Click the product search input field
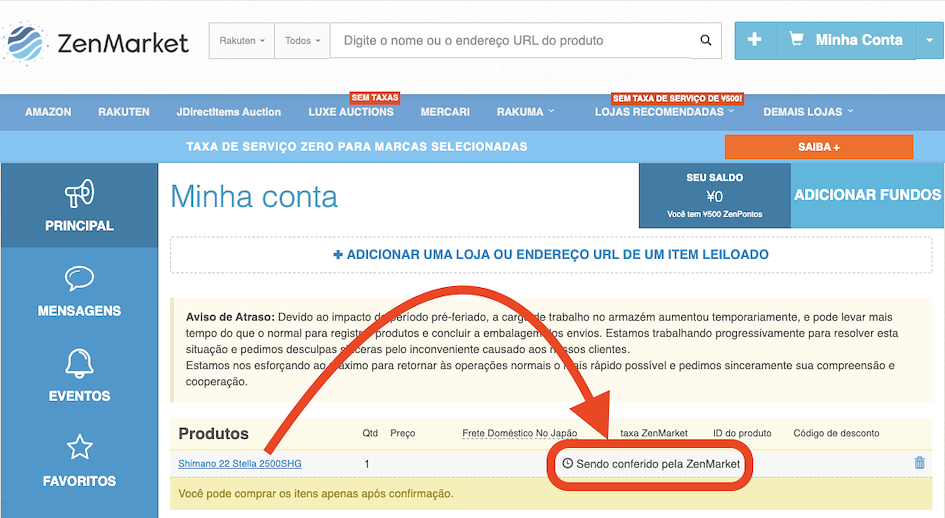The height and width of the screenshot is (518, 945). 510,40
